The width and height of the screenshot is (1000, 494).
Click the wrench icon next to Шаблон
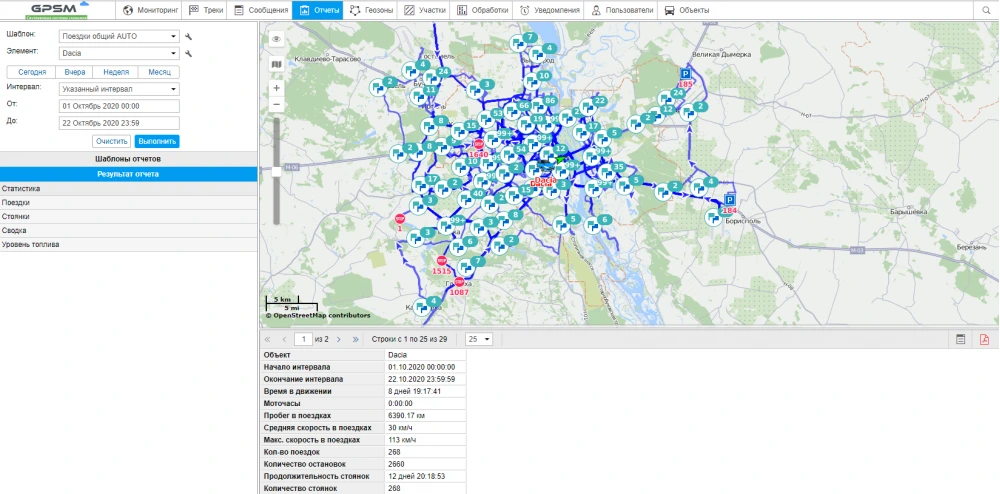(189, 36)
